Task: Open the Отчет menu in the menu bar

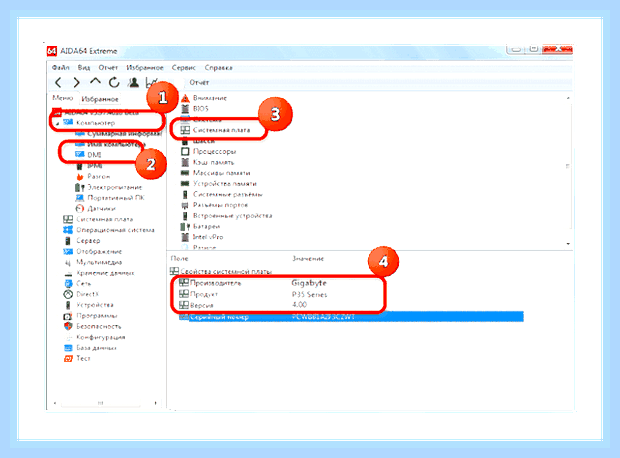Action: [108, 68]
